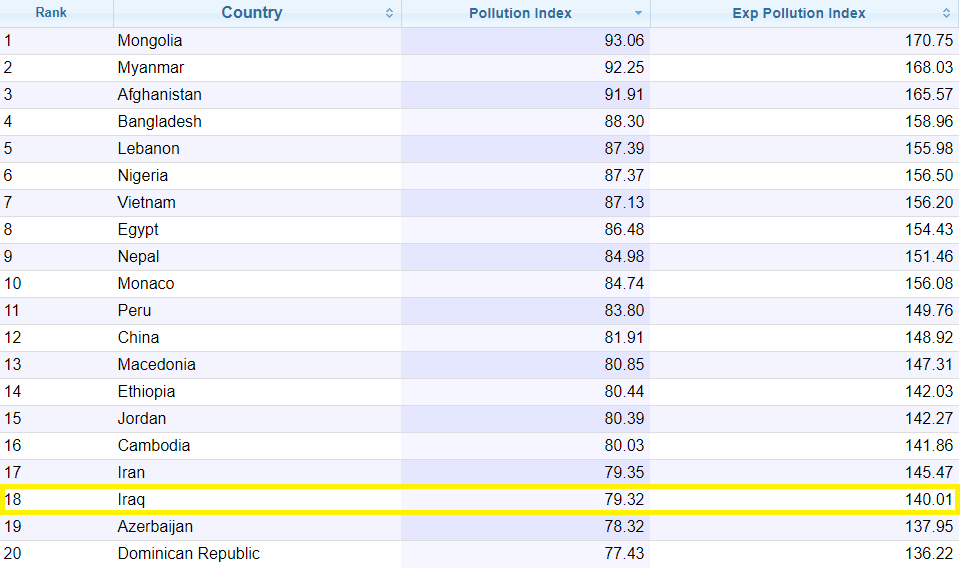Sort by the Country column header
Viewport: 961px width, 571px height.
coord(252,13)
